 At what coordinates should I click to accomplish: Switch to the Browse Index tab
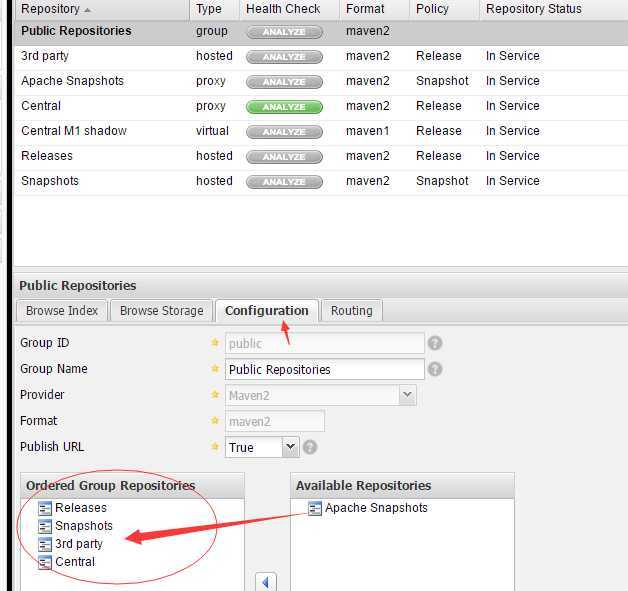(x=62, y=311)
